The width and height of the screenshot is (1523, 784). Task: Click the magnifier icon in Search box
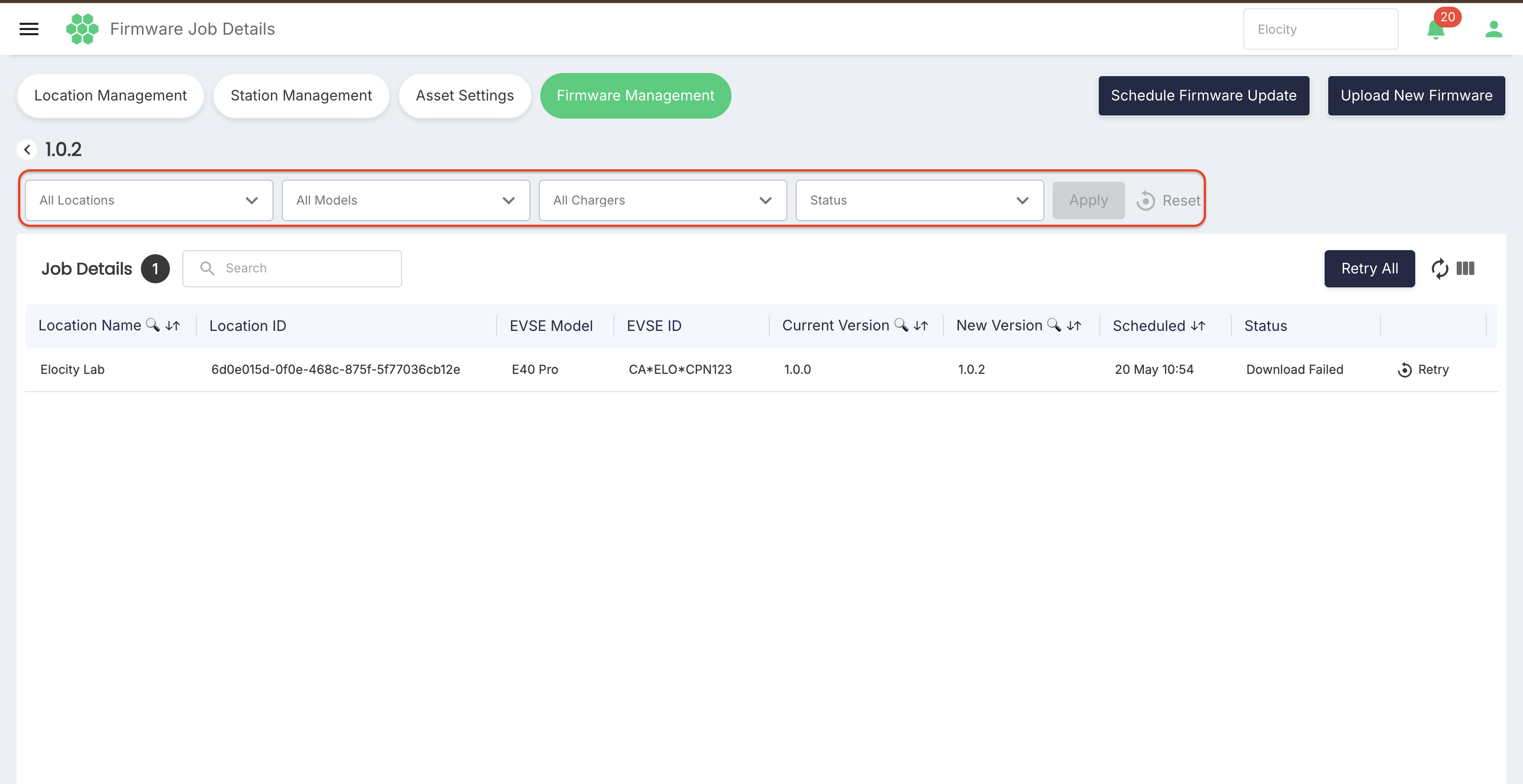tap(207, 268)
